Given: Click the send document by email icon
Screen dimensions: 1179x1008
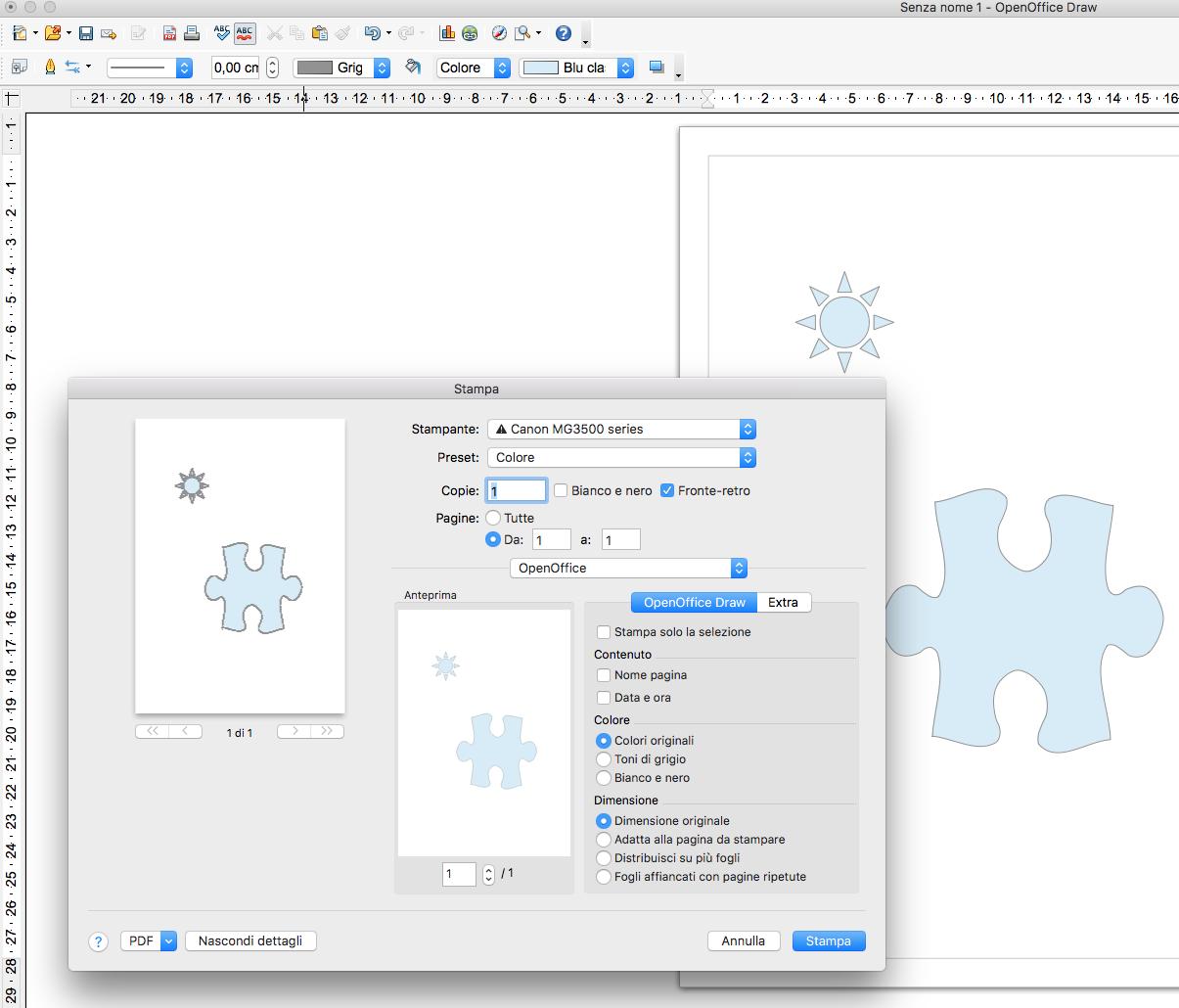Looking at the screenshot, I should pos(109,33).
